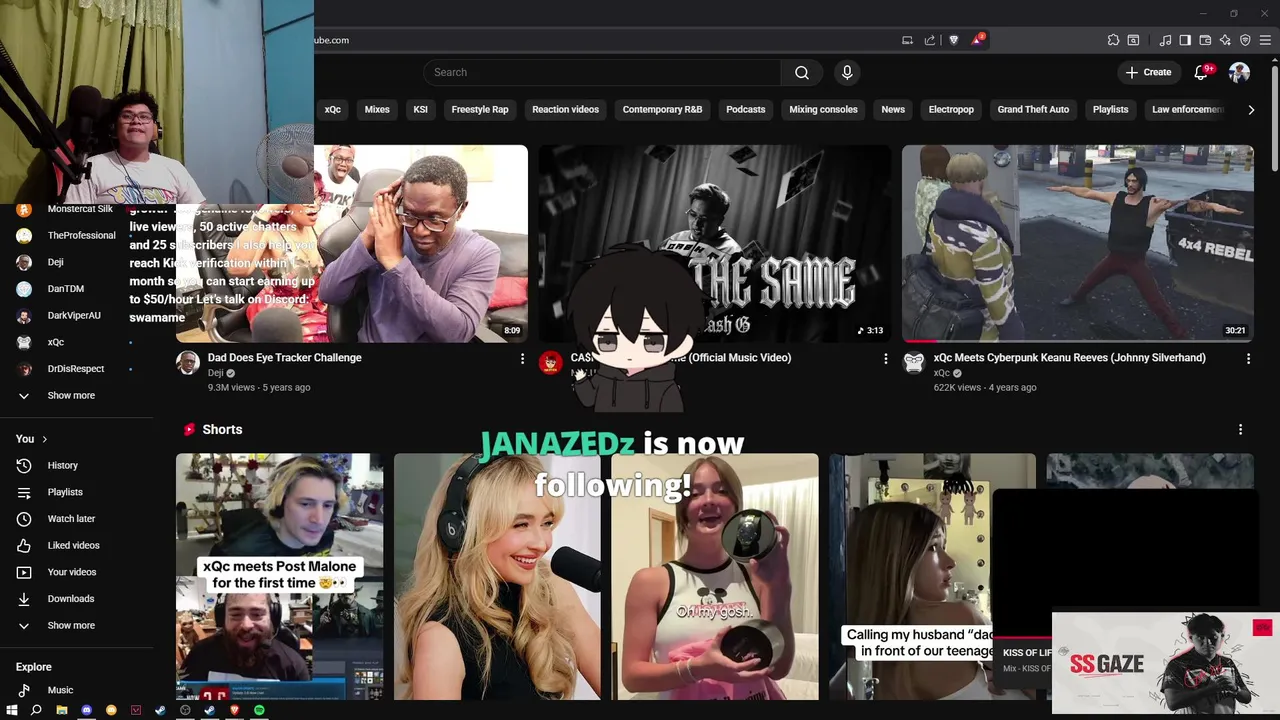Start voice search with microphone icon
Screen dimensions: 1280x720
[x=847, y=72]
